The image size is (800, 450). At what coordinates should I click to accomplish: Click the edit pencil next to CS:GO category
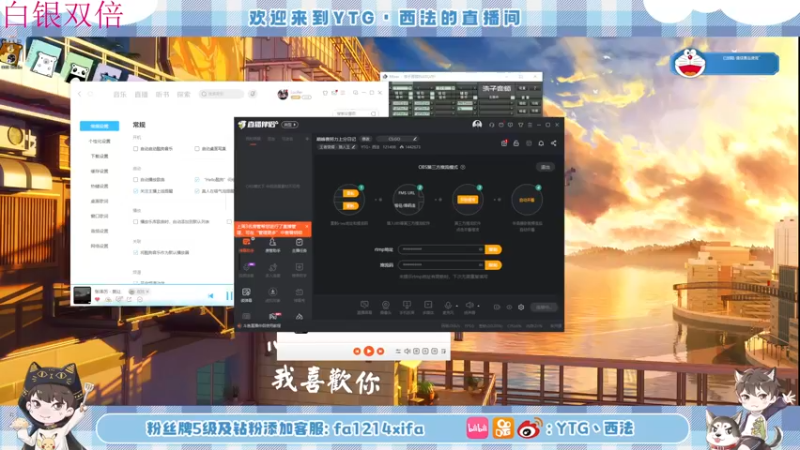click(x=415, y=139)
